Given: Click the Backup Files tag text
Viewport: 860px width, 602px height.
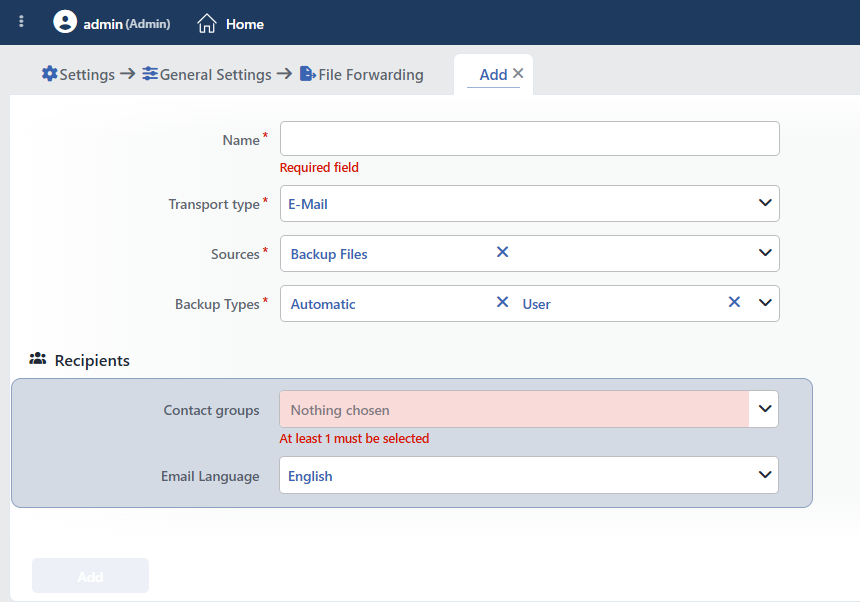Looking at the screenshot, I should (x=329, y=254).
